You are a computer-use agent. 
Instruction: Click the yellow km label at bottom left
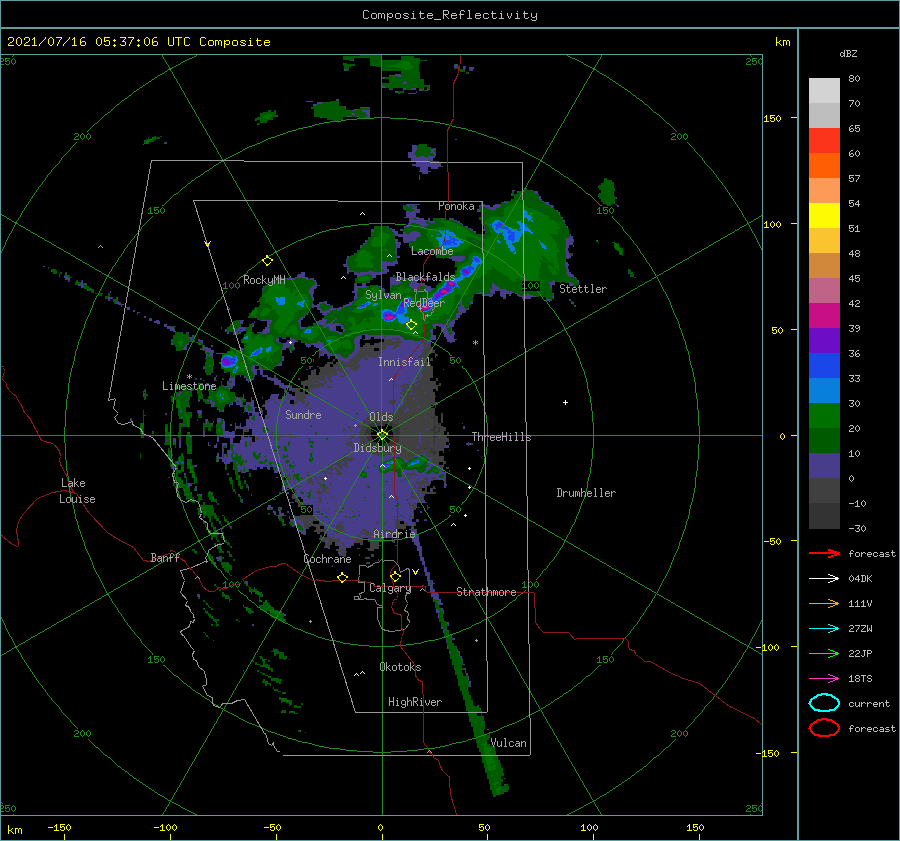point(14,830)
